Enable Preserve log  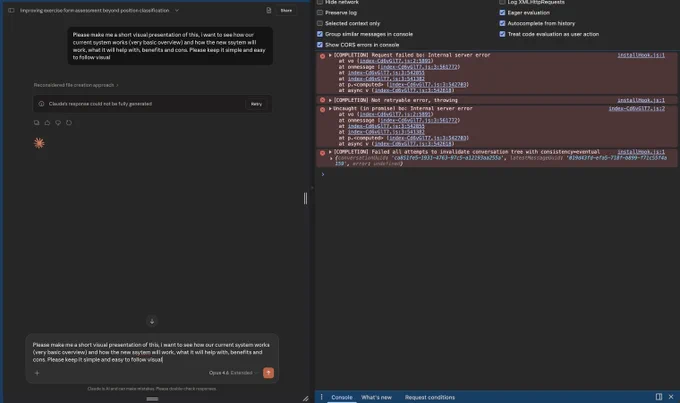(x=320, y=13)
